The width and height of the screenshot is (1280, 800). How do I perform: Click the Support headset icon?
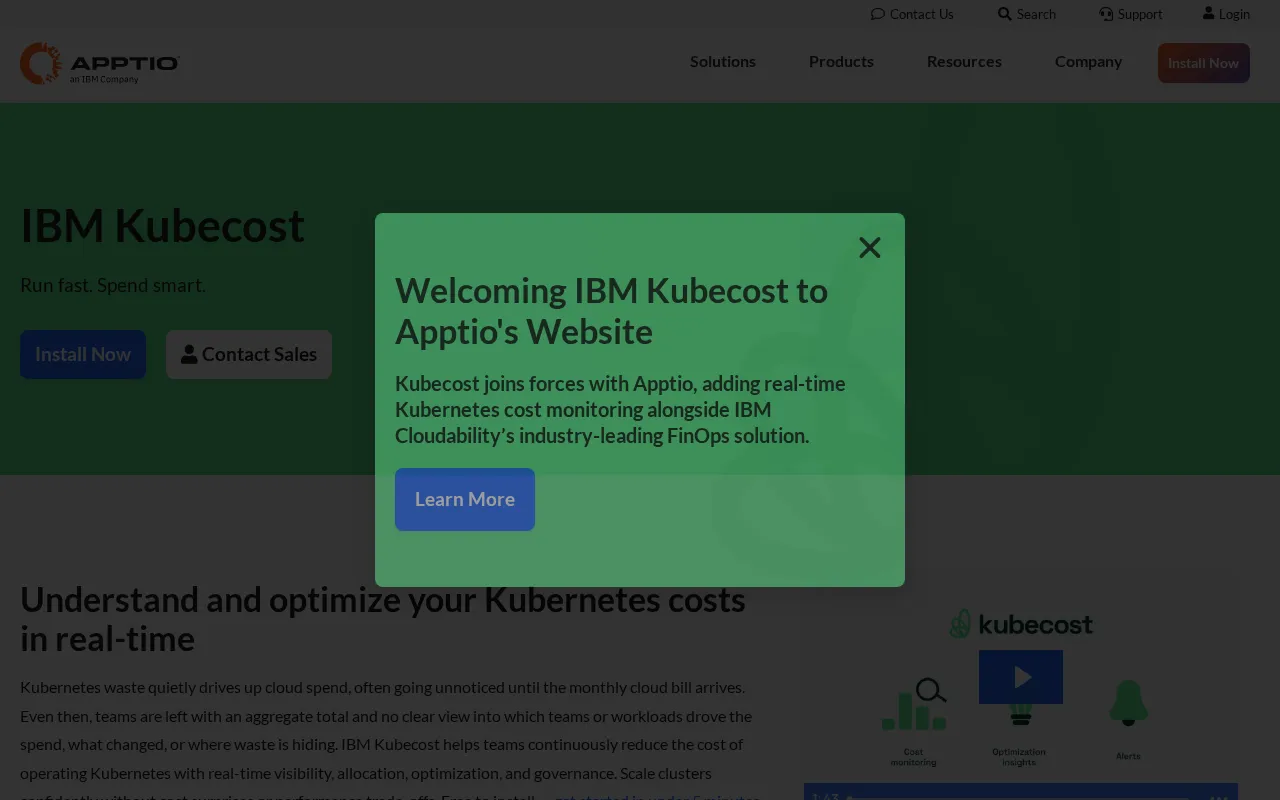click(1106, 14)
